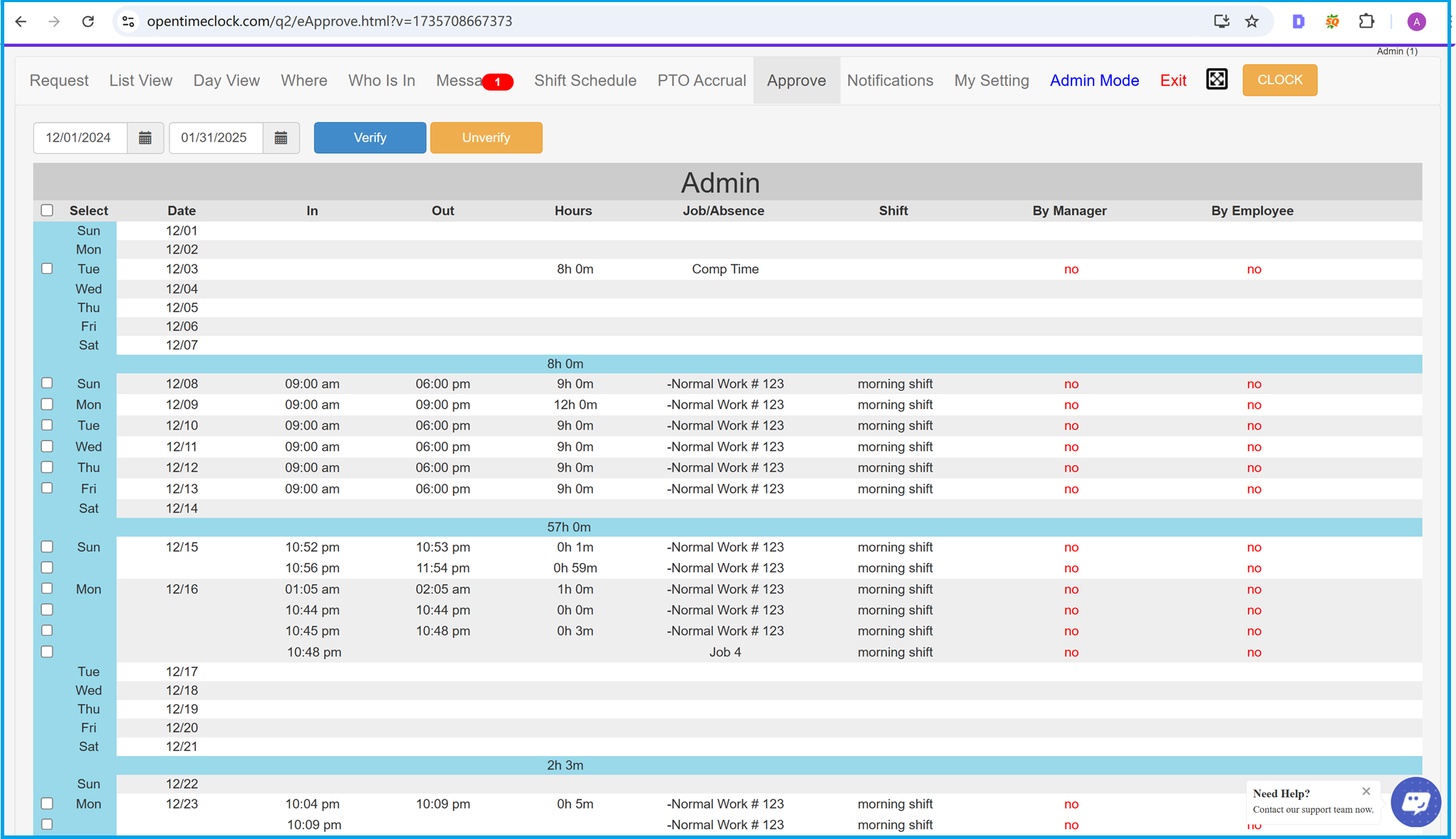Open the orange and green extension icon

point(1333,21)
